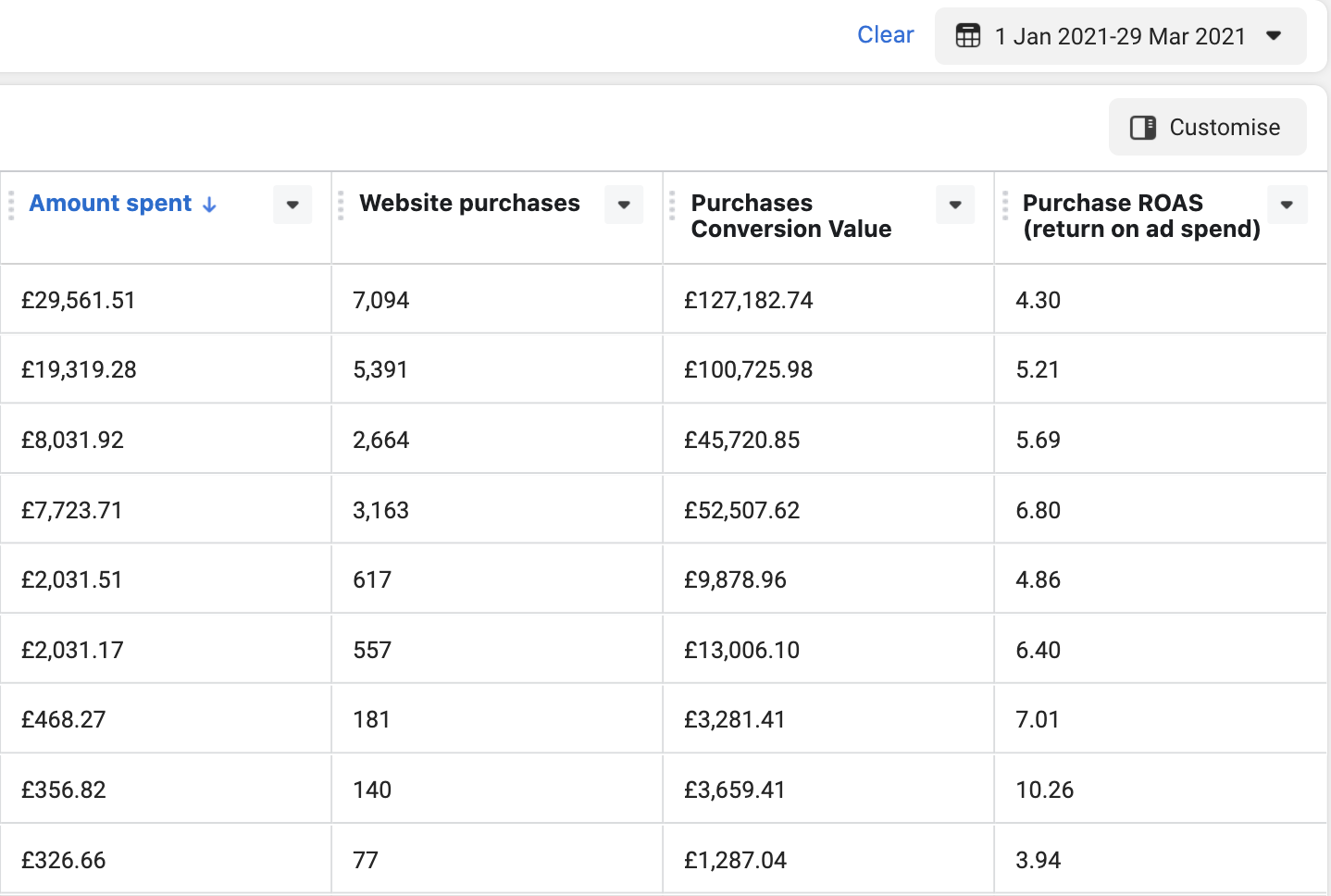Select the 7,094 website purchases cell
Image resolution: width=1331 pixels, height=896 pixels.
(x=497, y=300)
